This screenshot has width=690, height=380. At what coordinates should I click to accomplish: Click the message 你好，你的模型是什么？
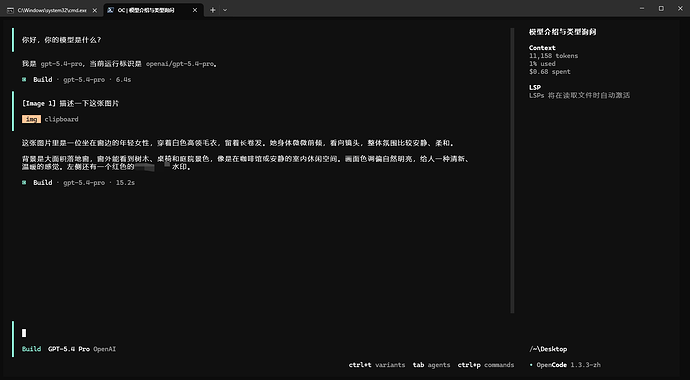[62, 40]
